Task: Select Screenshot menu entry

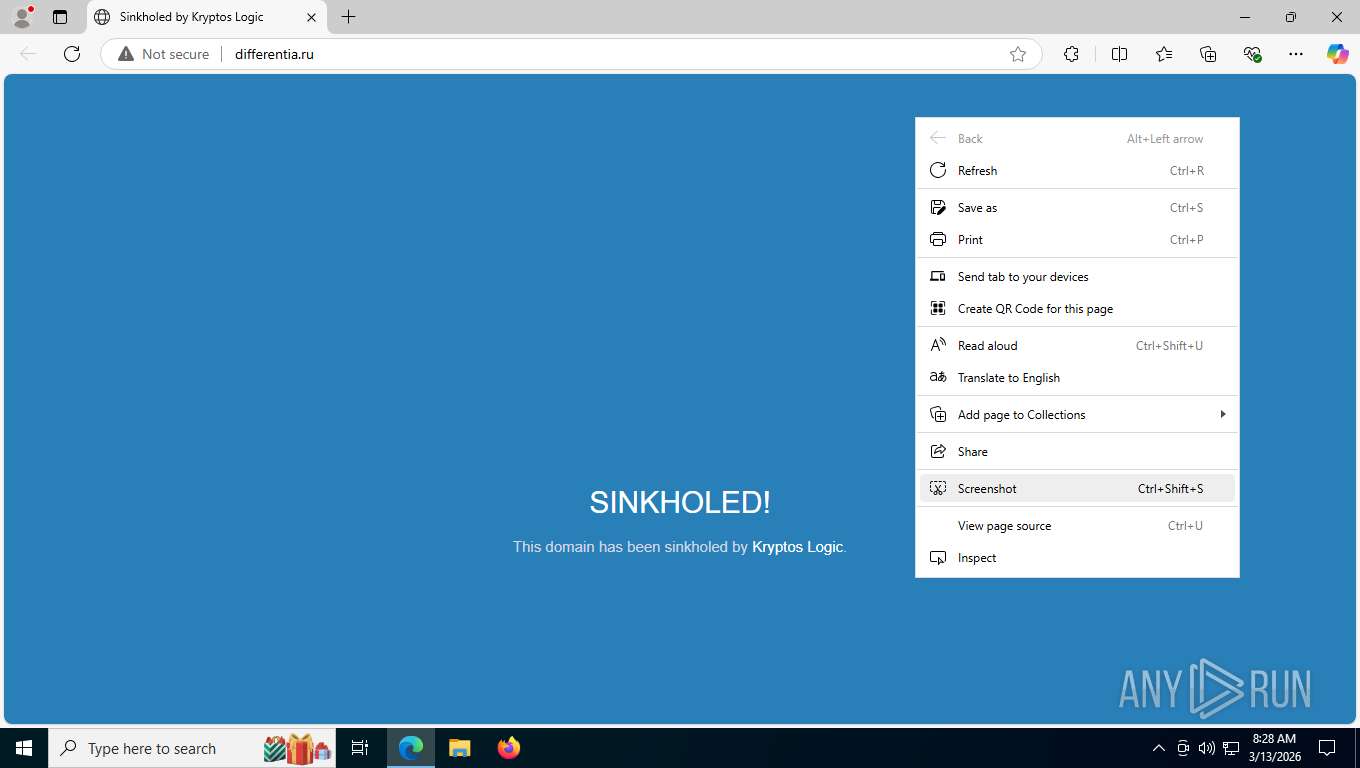Action: pos(1077,489)
